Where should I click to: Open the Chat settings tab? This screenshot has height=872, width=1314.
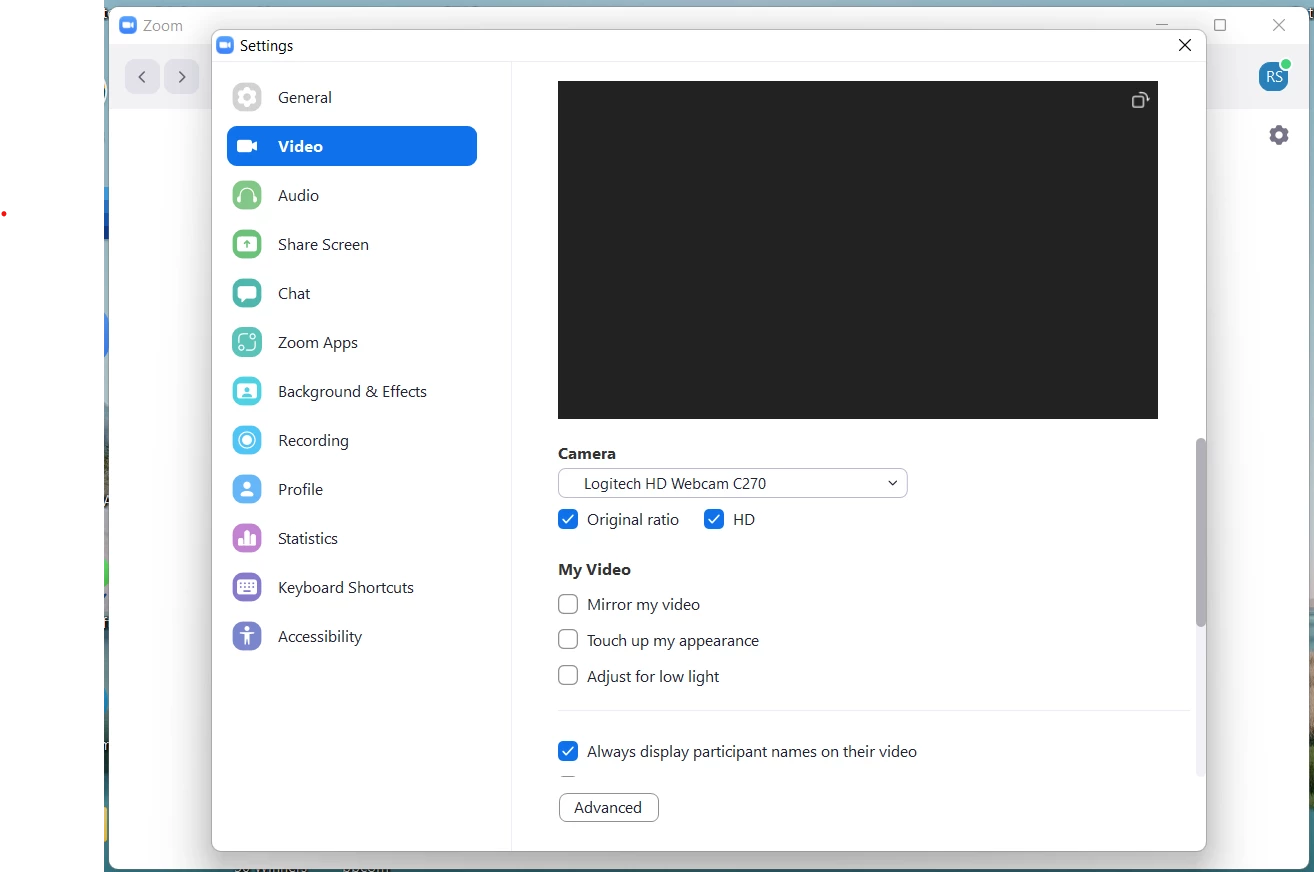[352, 293]
